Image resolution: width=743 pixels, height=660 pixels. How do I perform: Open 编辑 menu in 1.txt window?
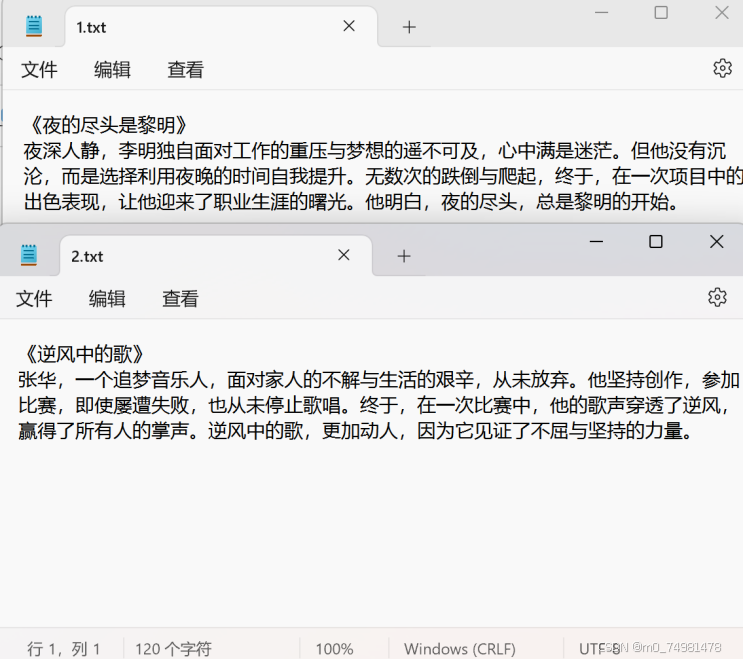(112, 70)
